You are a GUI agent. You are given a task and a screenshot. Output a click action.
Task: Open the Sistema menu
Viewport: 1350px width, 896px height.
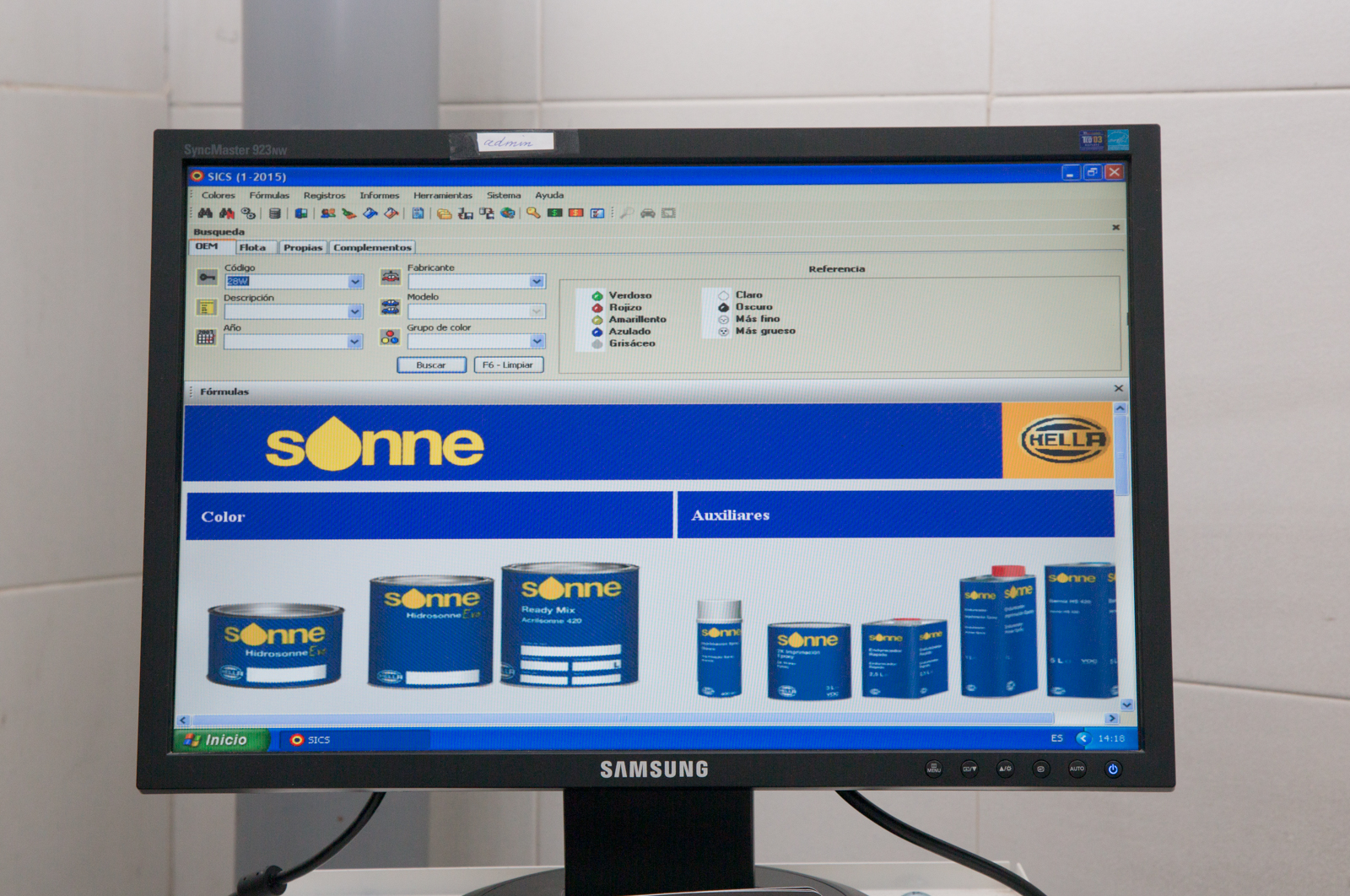(x=504, y=195)
